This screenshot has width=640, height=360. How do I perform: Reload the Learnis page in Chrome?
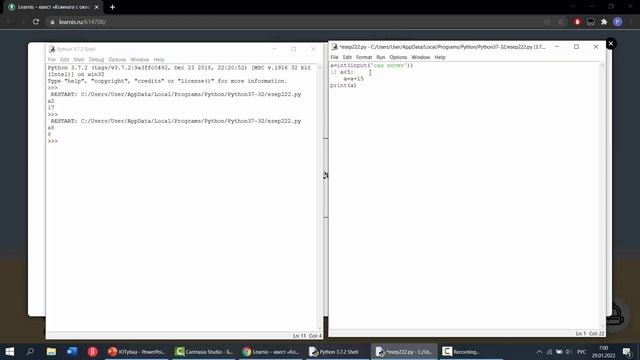point(36,22)
